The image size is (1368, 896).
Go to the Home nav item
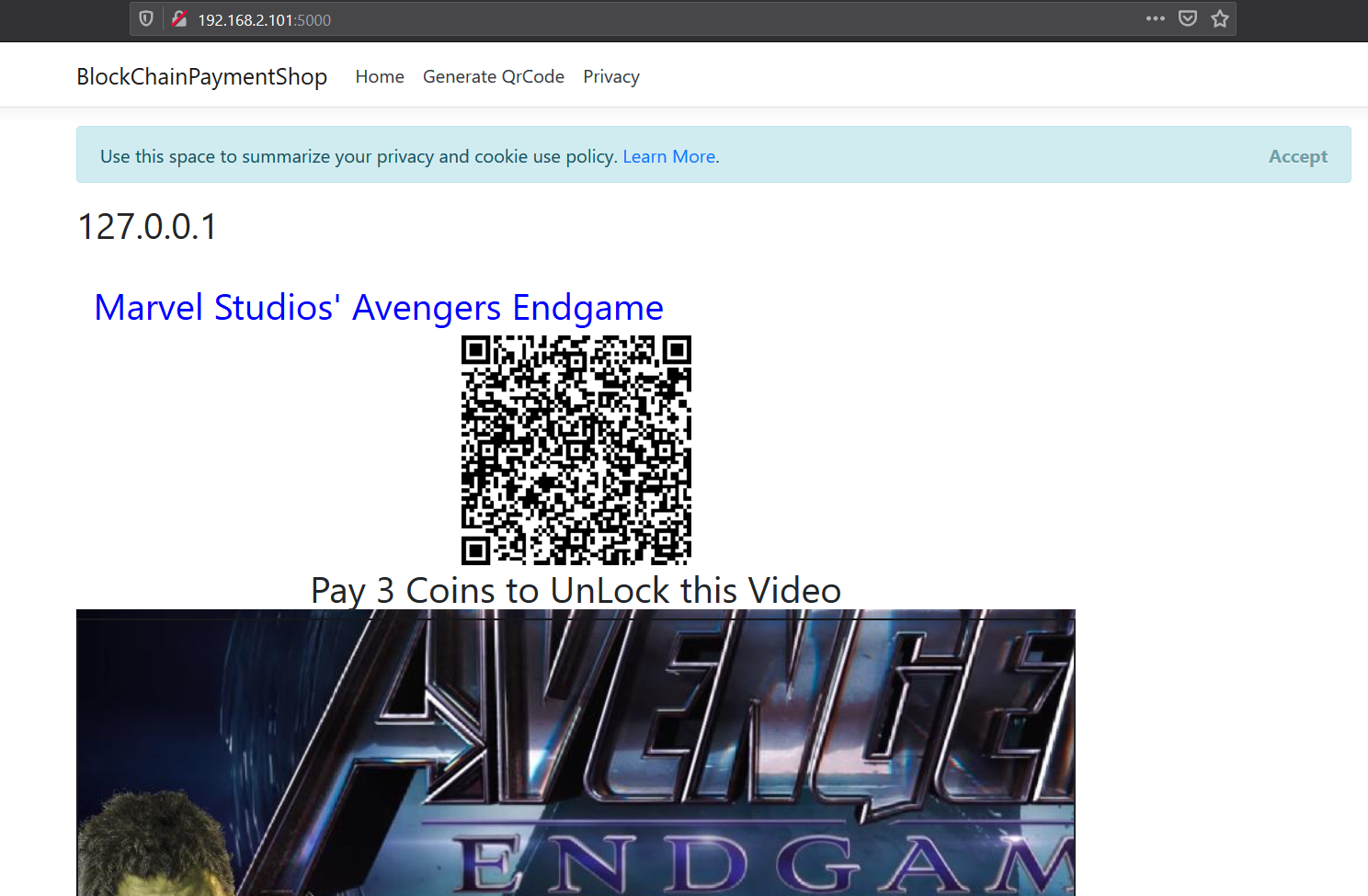380,77
